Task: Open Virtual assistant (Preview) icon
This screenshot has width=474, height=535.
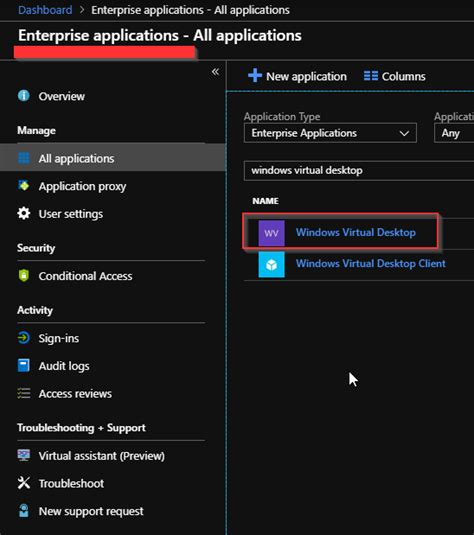Action: [24, 456]
